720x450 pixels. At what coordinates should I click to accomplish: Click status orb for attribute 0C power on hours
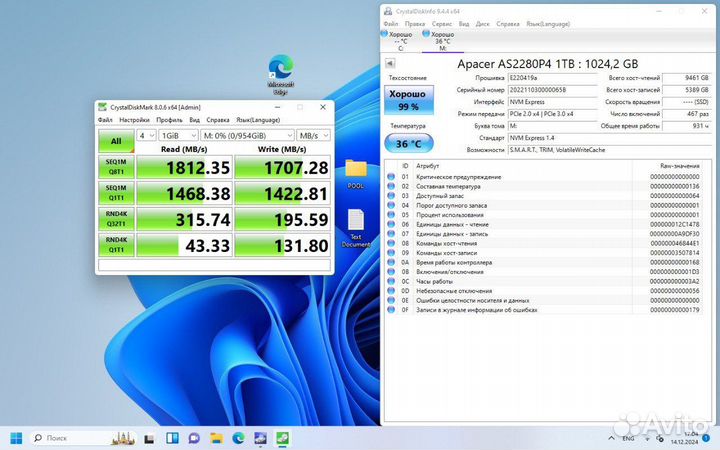tap(391, 281)
